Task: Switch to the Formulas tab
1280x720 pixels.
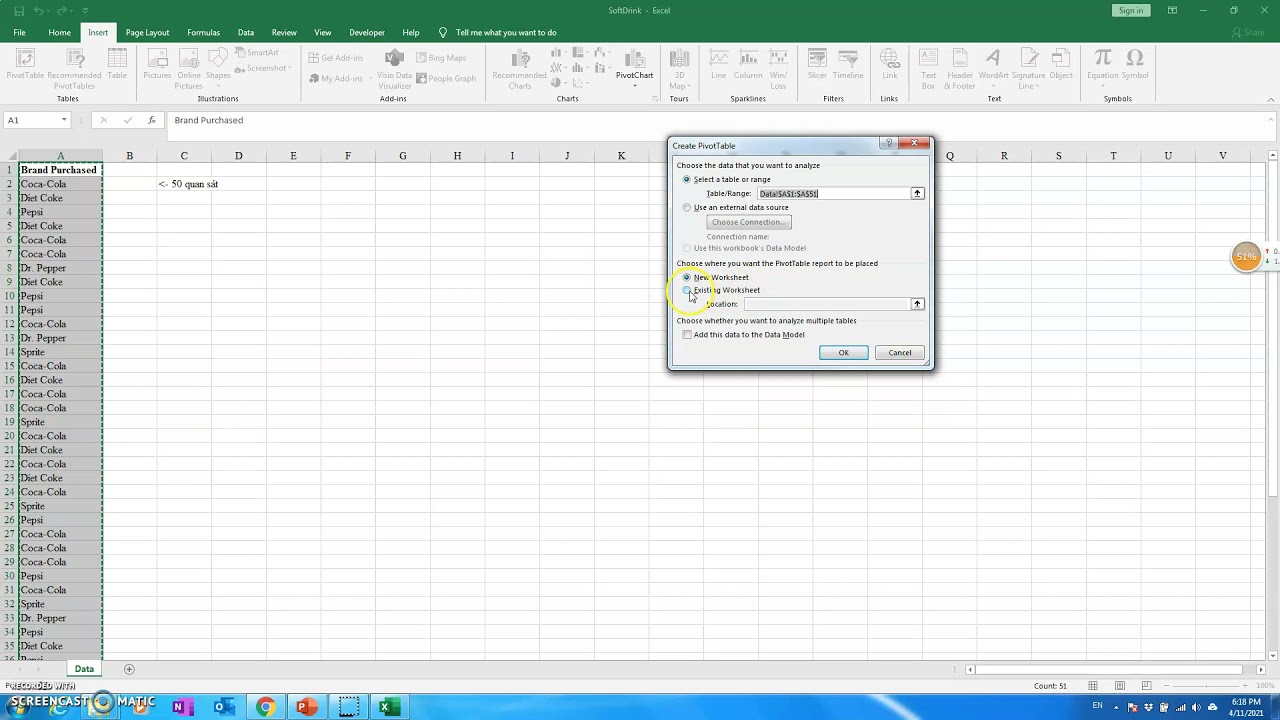Action: [x=203, y=32]
